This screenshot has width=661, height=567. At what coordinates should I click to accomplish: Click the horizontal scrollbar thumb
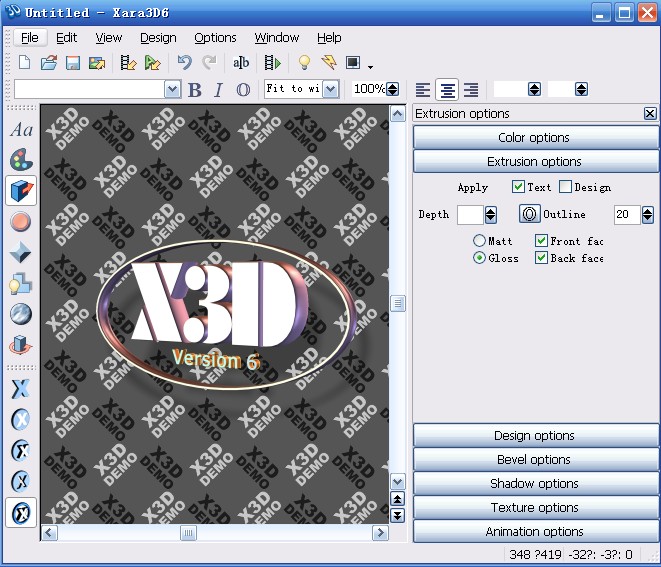(x=188, y=533)
